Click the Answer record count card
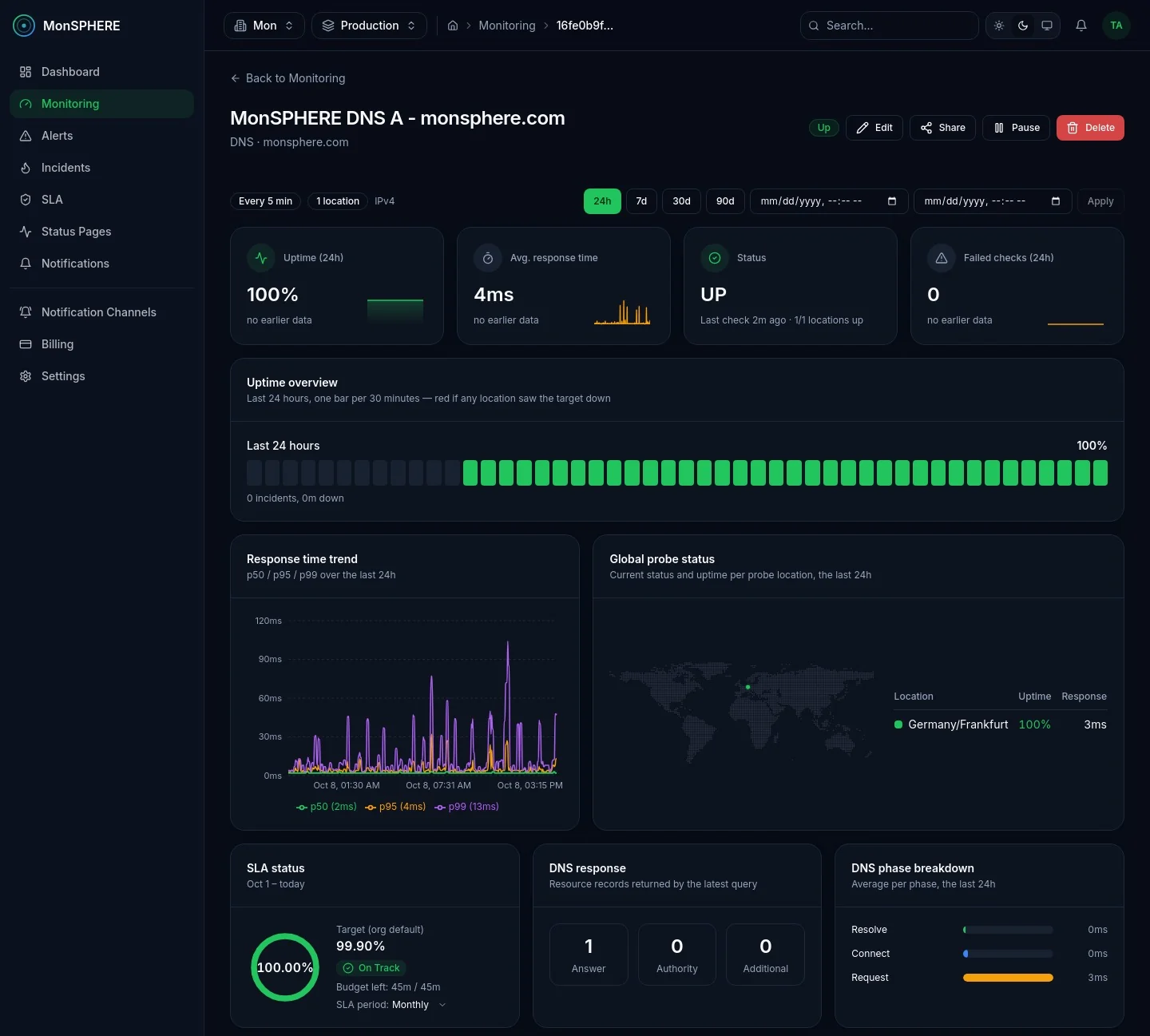This screenshot has width=1150, height=1036. [x=589, y=955]
